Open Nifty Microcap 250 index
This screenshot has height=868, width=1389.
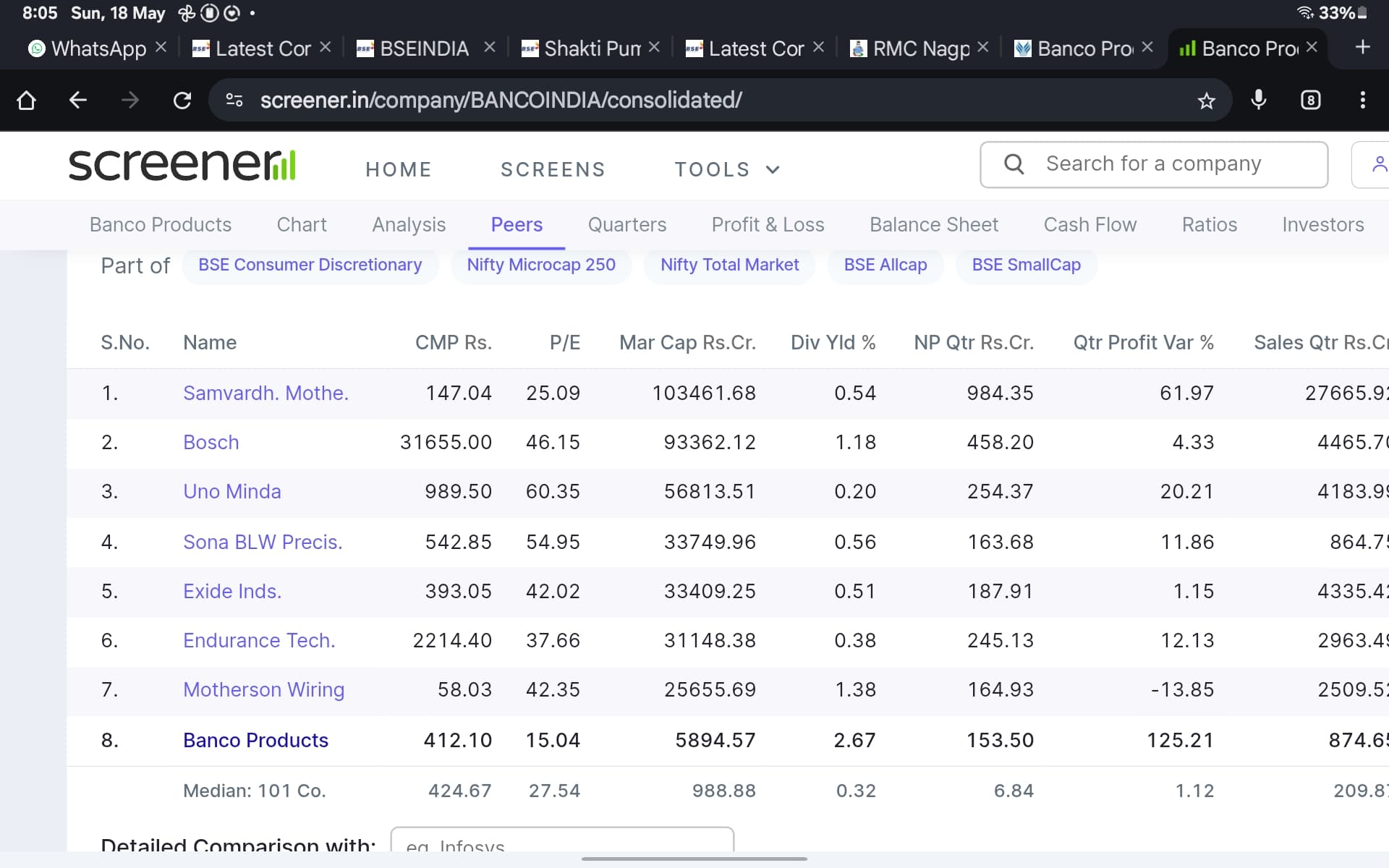(x=541, y=265)
